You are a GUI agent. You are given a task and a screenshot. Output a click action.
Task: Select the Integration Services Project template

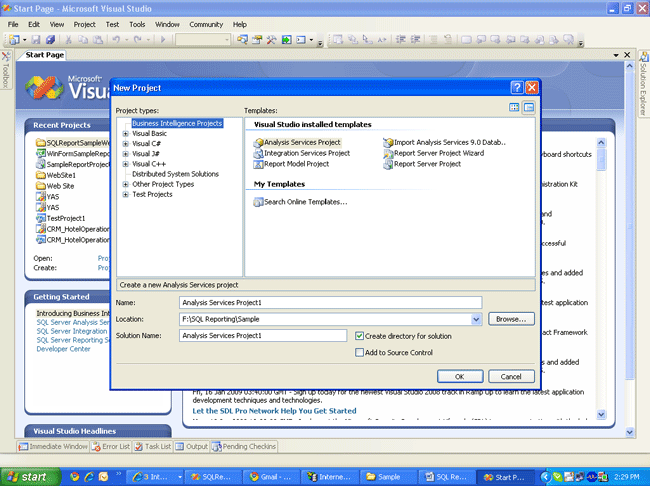click(302, 153)
